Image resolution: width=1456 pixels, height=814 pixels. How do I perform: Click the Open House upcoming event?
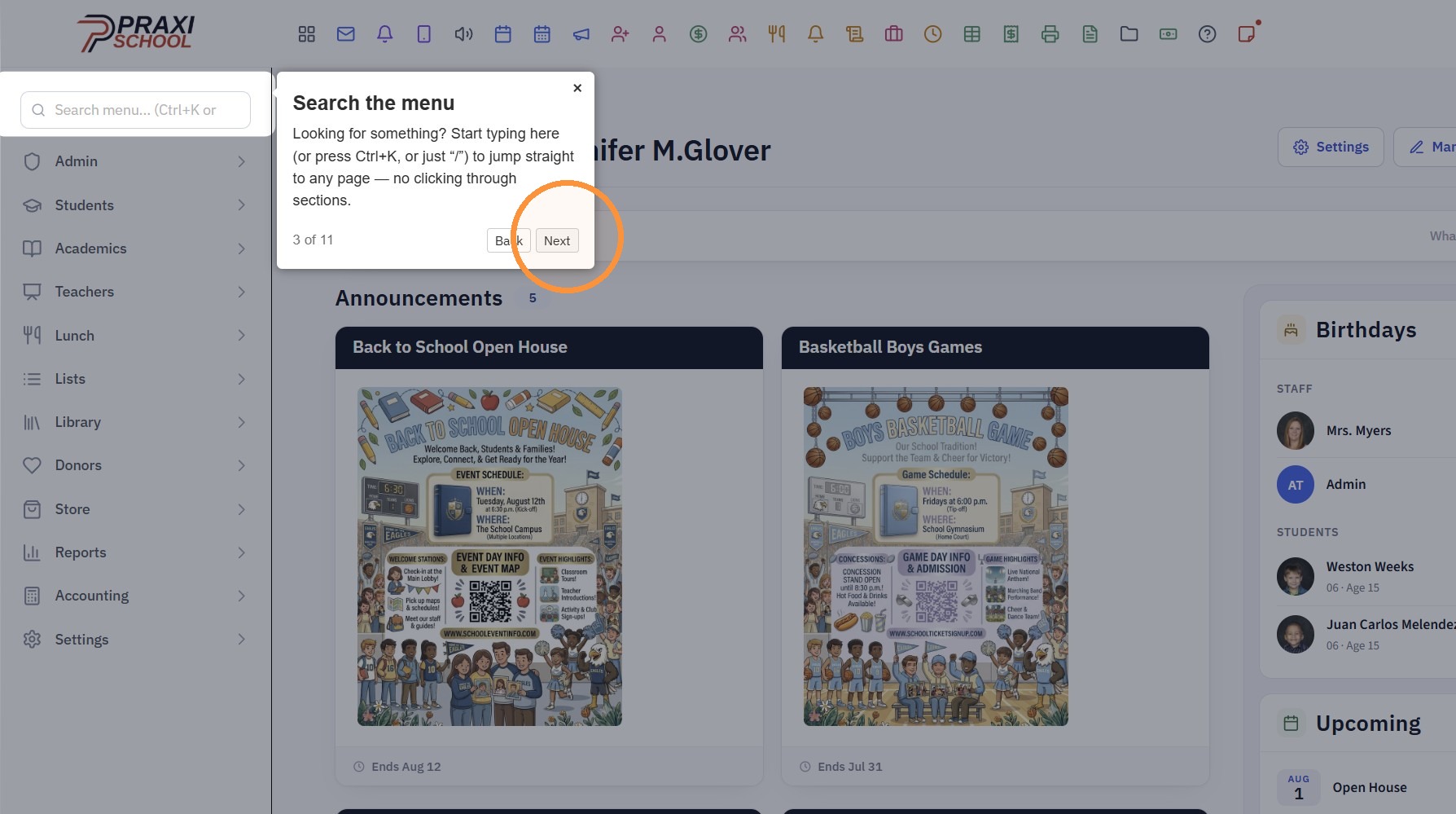point(1369,787)
